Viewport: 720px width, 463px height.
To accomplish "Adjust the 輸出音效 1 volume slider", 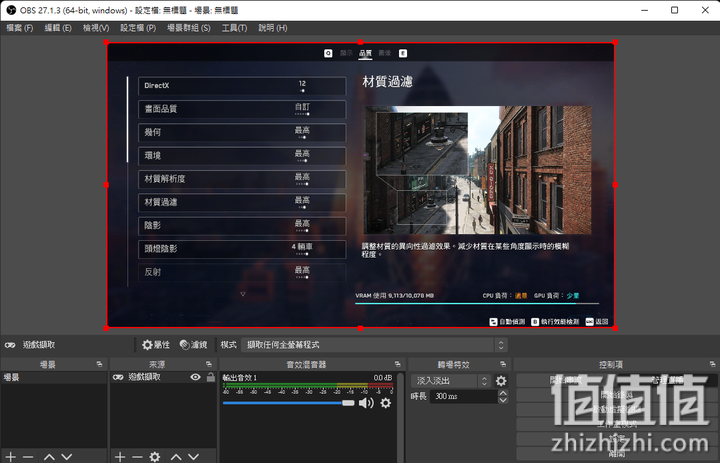I will pos(288,403).
